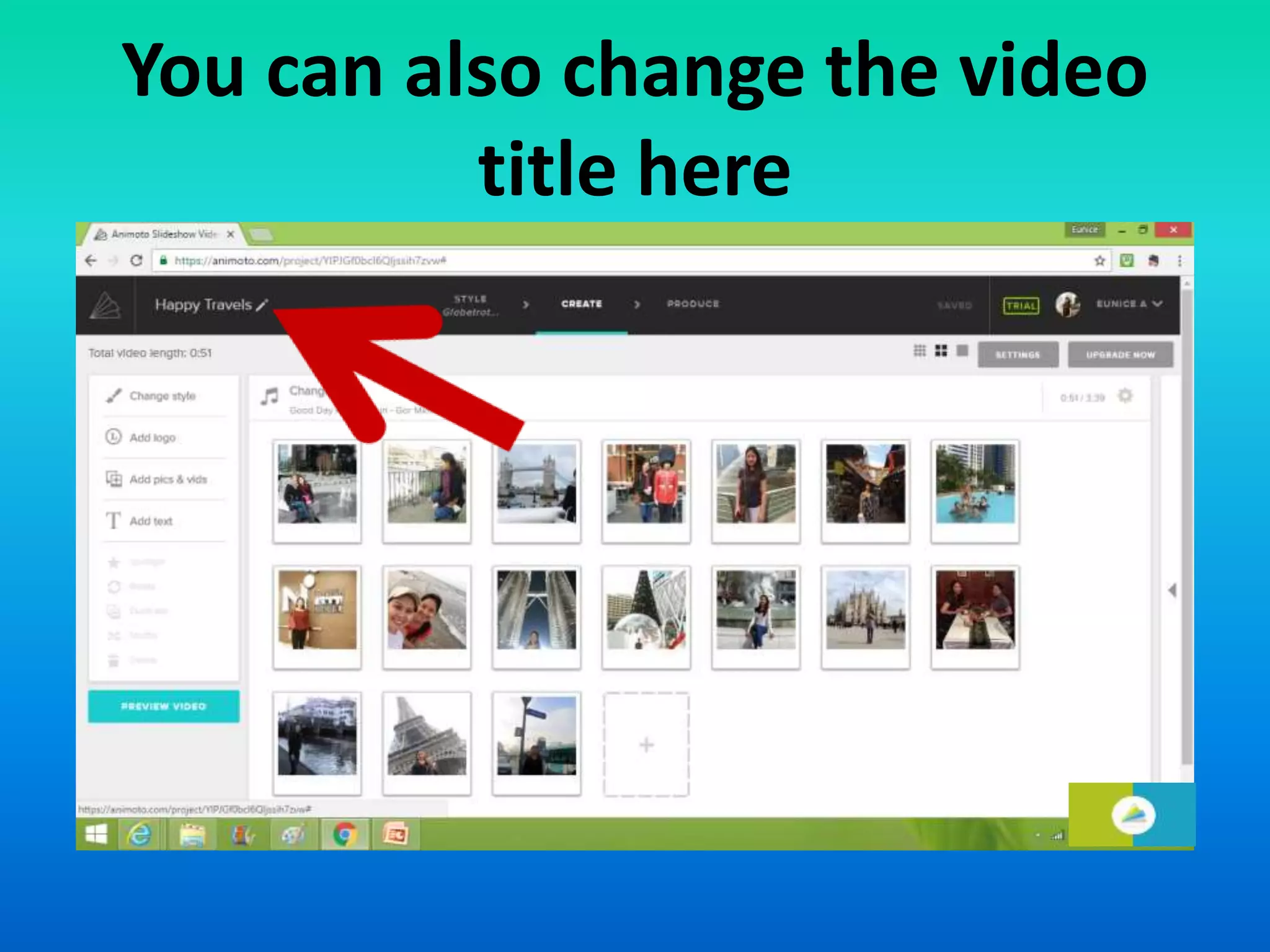
Task: Open the Eunice A account dropdown
Action: pyautogui.click(x=1129, y=304)
